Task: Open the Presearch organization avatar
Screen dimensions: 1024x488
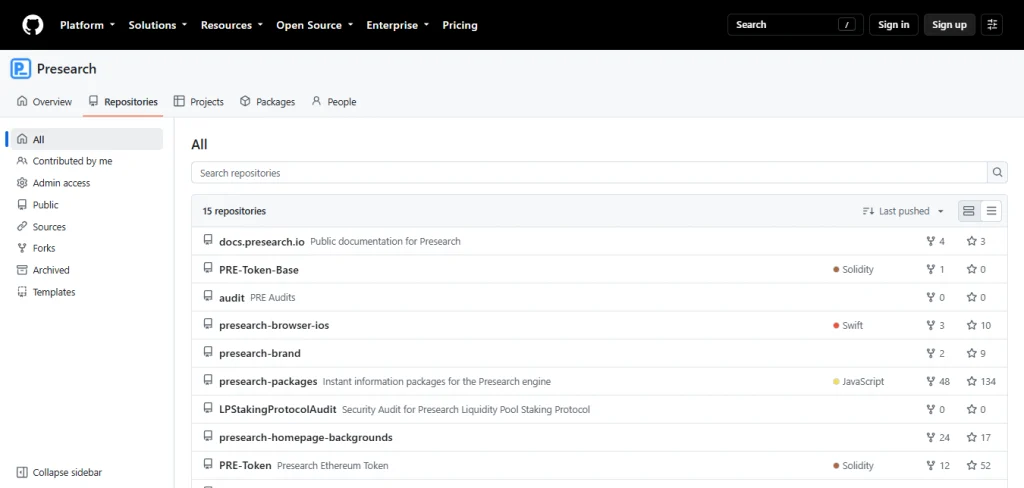Action: 21,69
